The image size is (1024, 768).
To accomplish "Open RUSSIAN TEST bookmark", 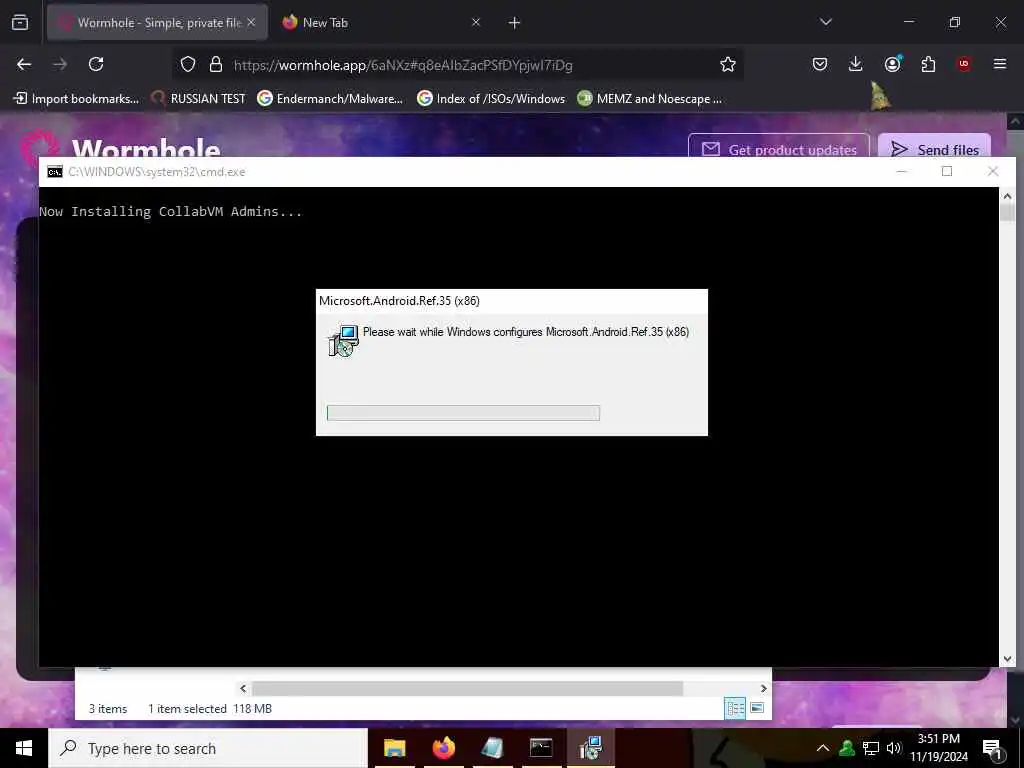I will pos(199,99).
